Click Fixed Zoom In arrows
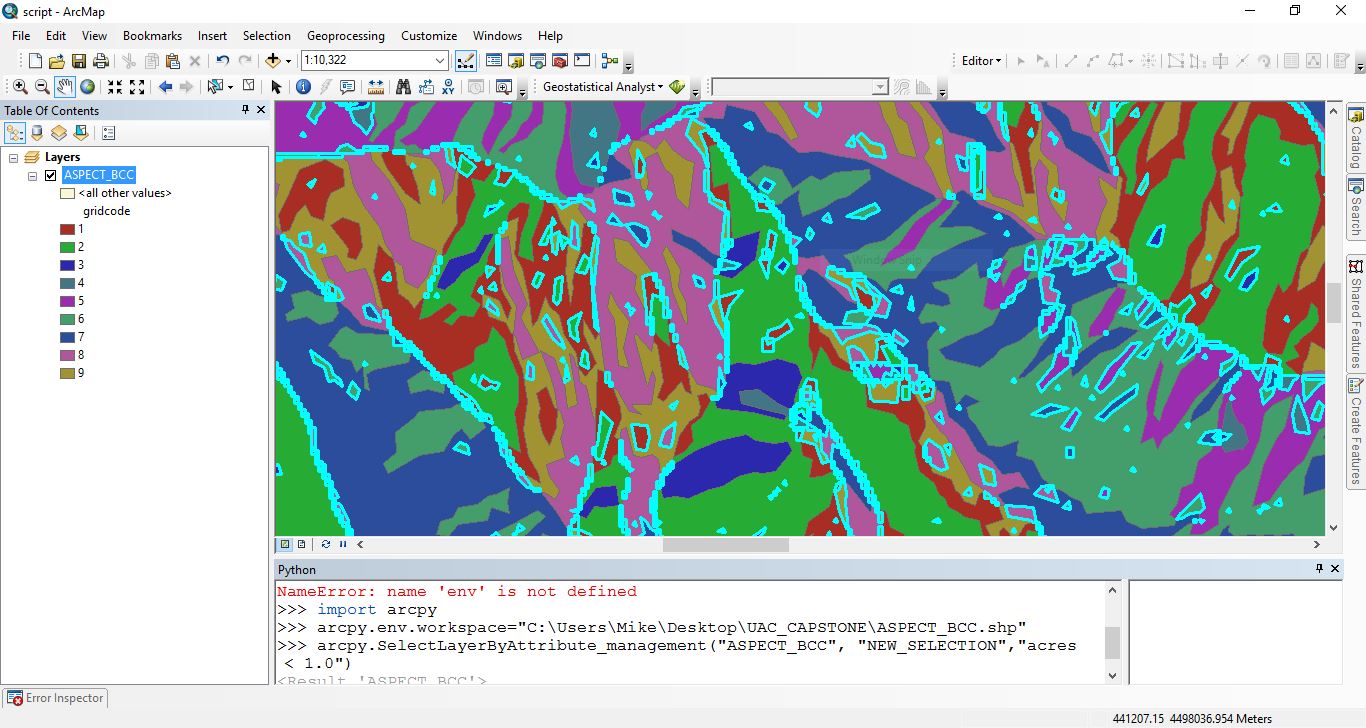 115,87
